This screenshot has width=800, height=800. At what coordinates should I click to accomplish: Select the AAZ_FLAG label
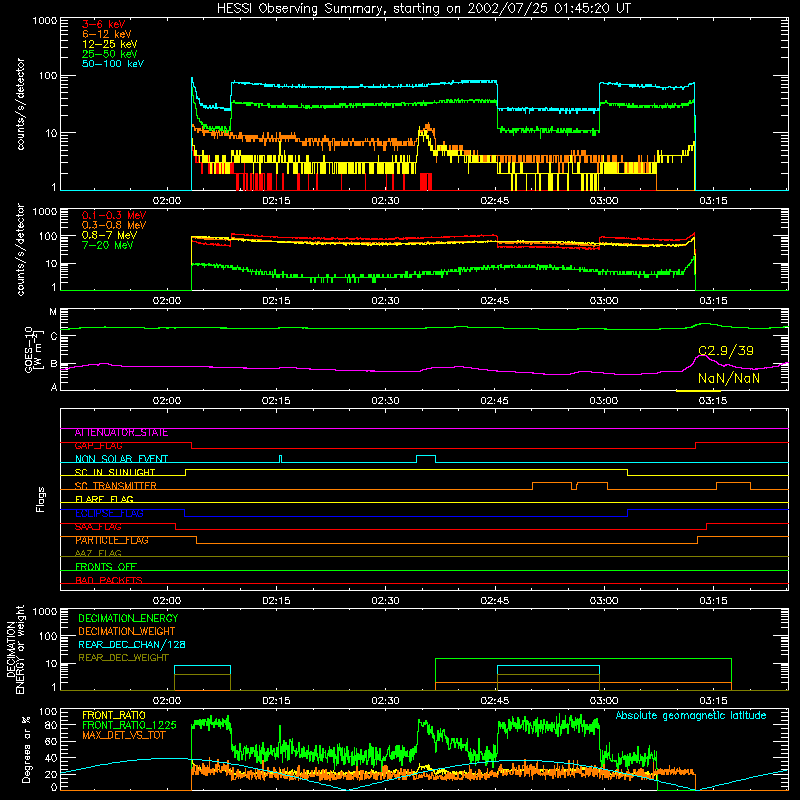(98, 554)
